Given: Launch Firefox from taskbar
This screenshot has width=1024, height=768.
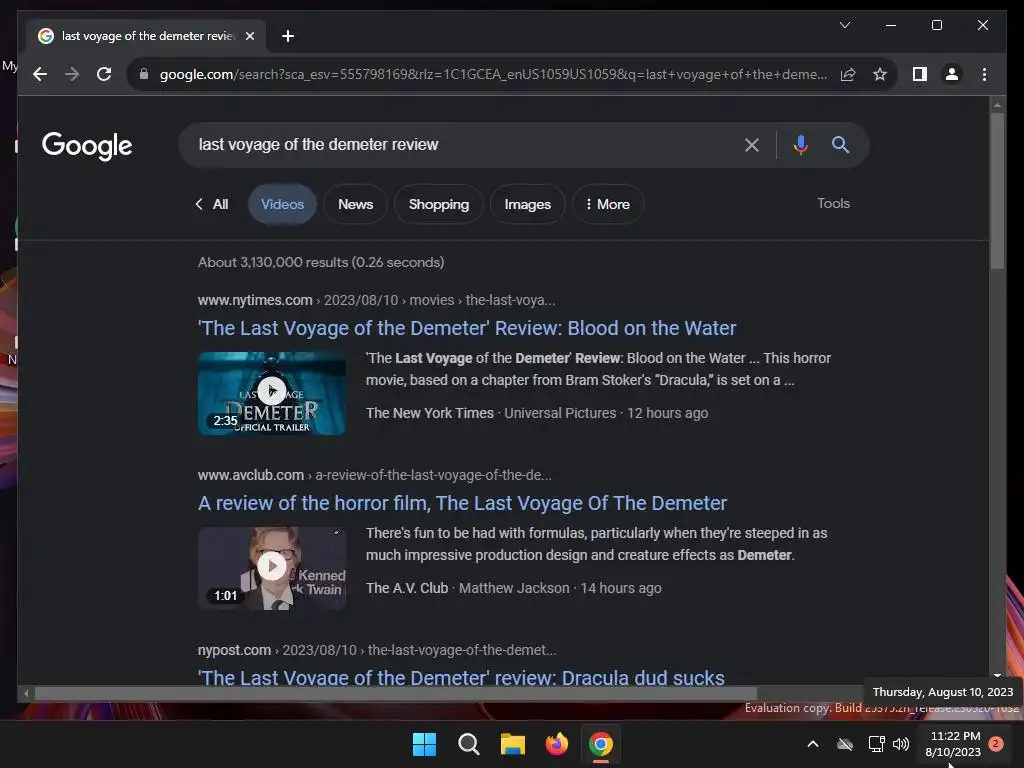Looking at the screenshot, I should [556, 744].
